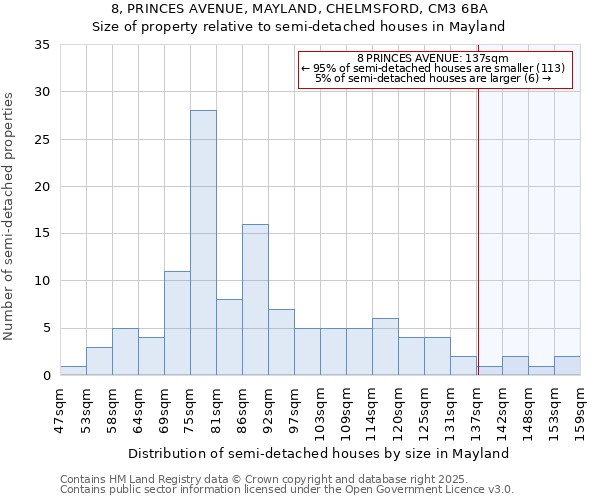The width and height of the screenshot is (600, 500).
Task: Click the histogram bar starting at 92sqm
Action: [282, 342]
